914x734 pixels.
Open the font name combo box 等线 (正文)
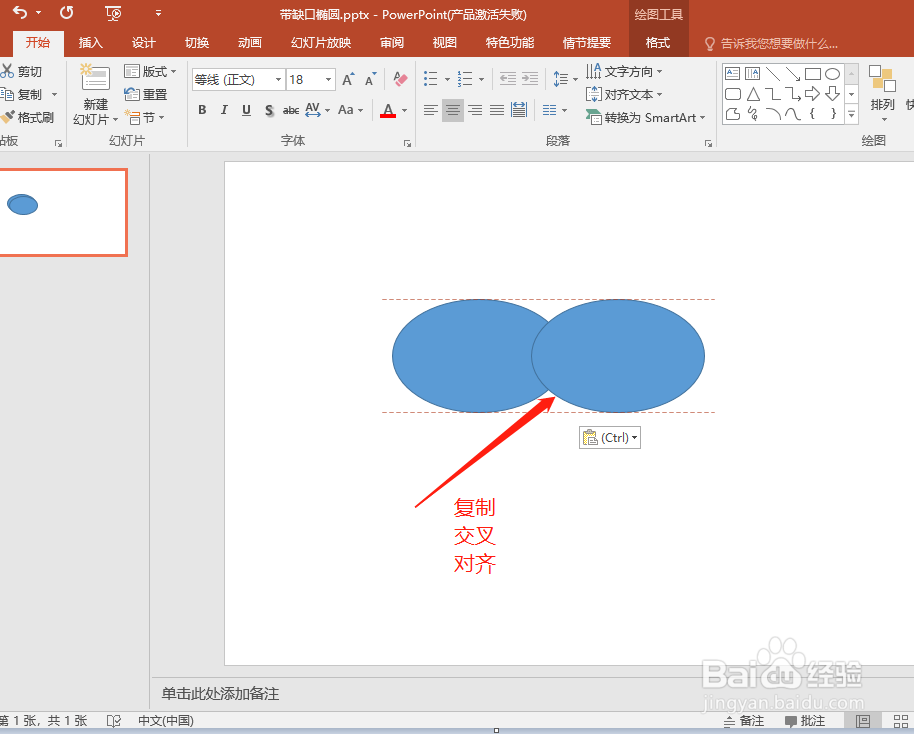(238, 79)
